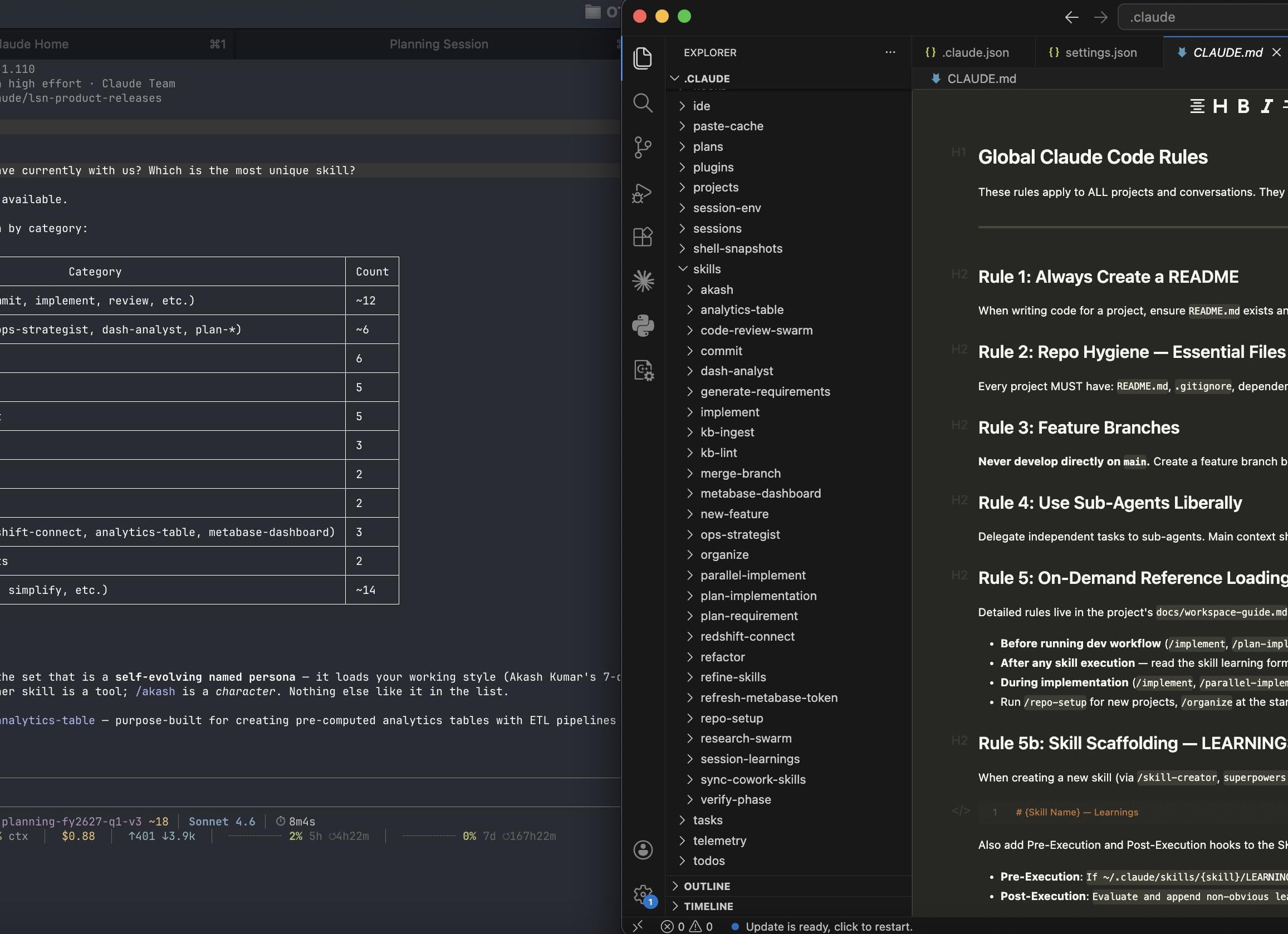Open the file-with-gear panel in the activity bar

(643, 370)
